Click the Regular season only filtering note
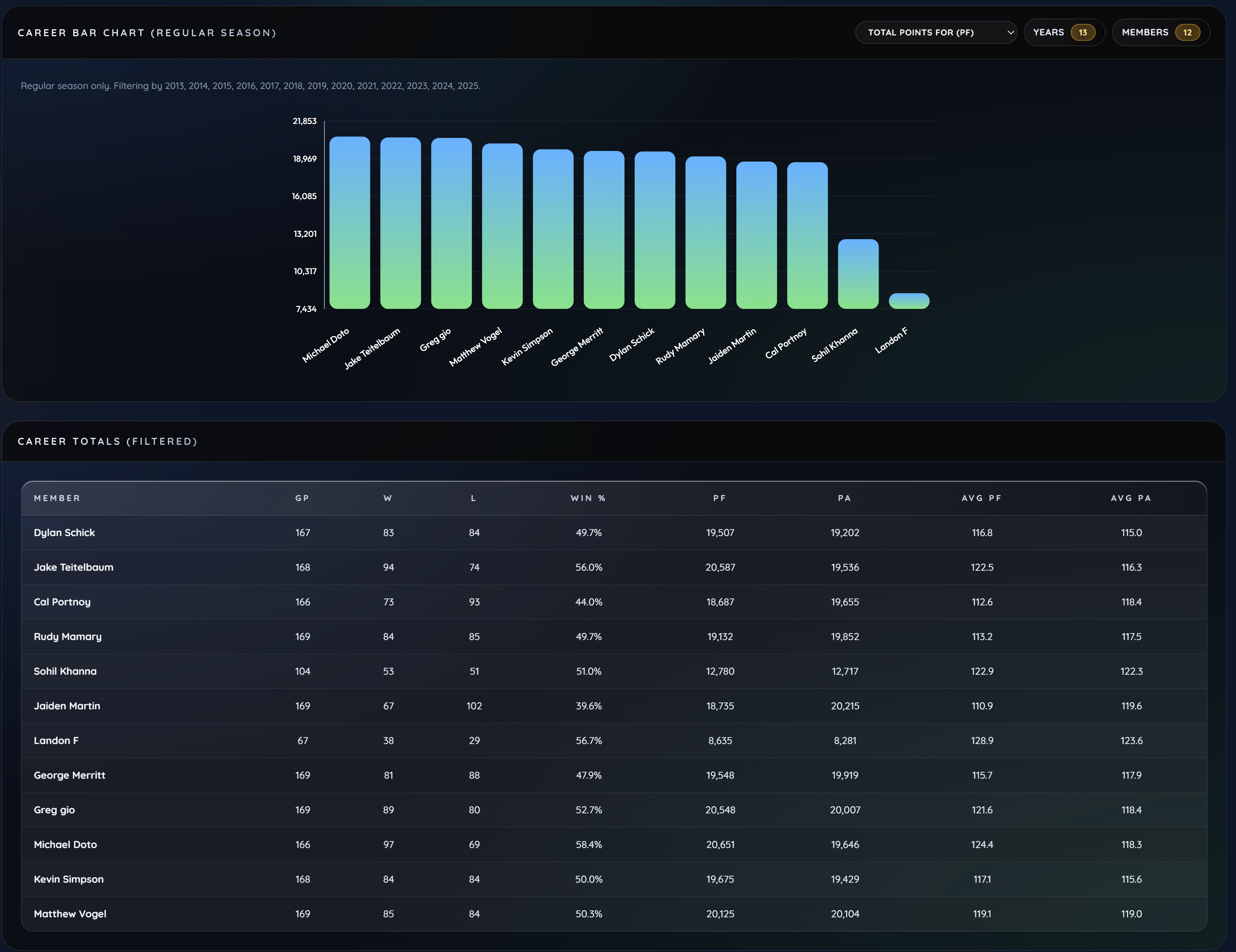 (x=250, y=86)
